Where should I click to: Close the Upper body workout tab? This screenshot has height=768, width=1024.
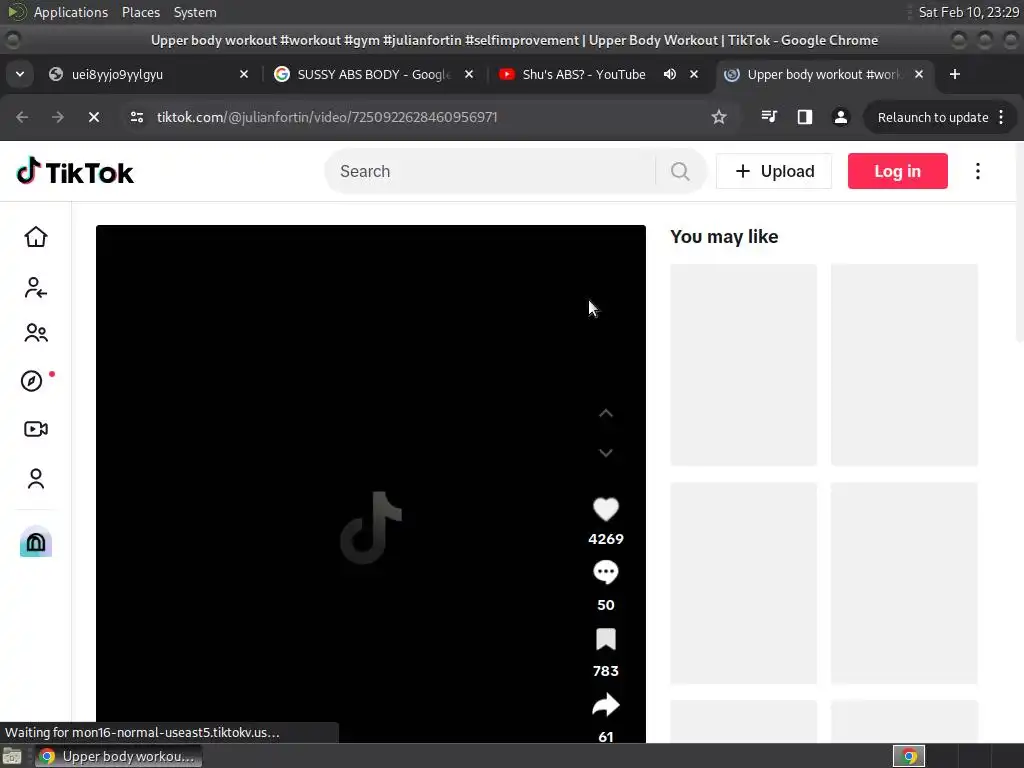pyautogui.click(x=919, y=74)
